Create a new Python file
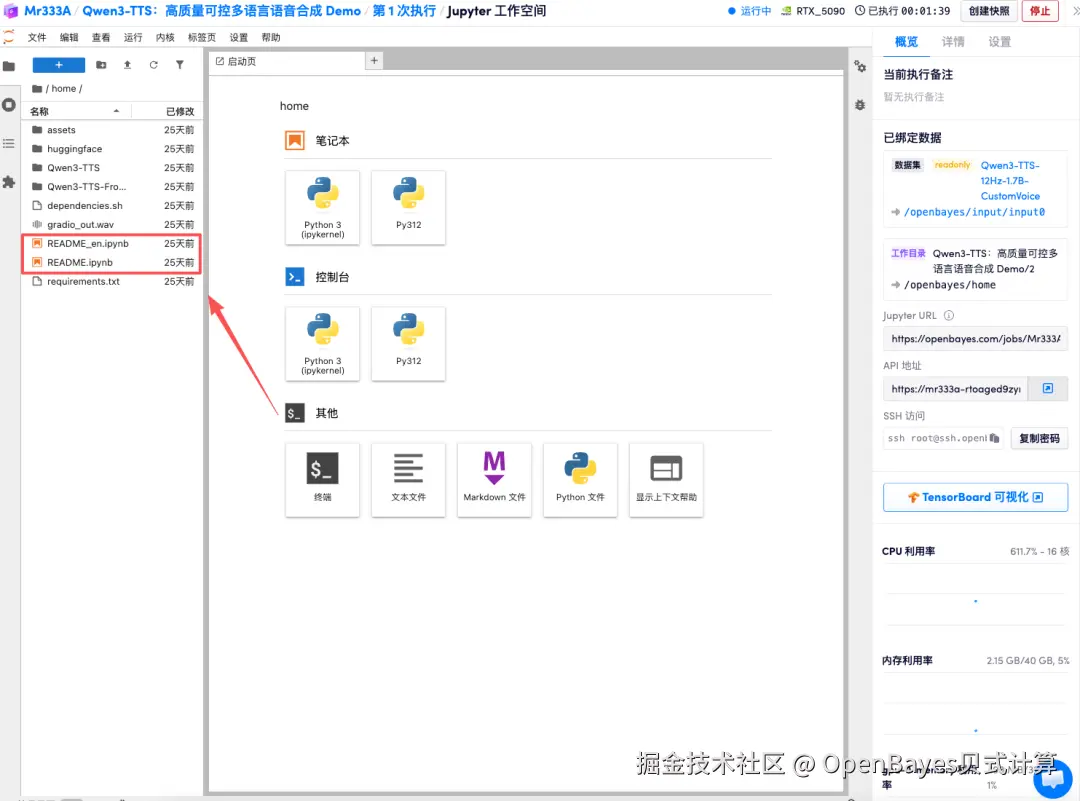This screenshot has width=1080, height=801. tap(581, 480)
